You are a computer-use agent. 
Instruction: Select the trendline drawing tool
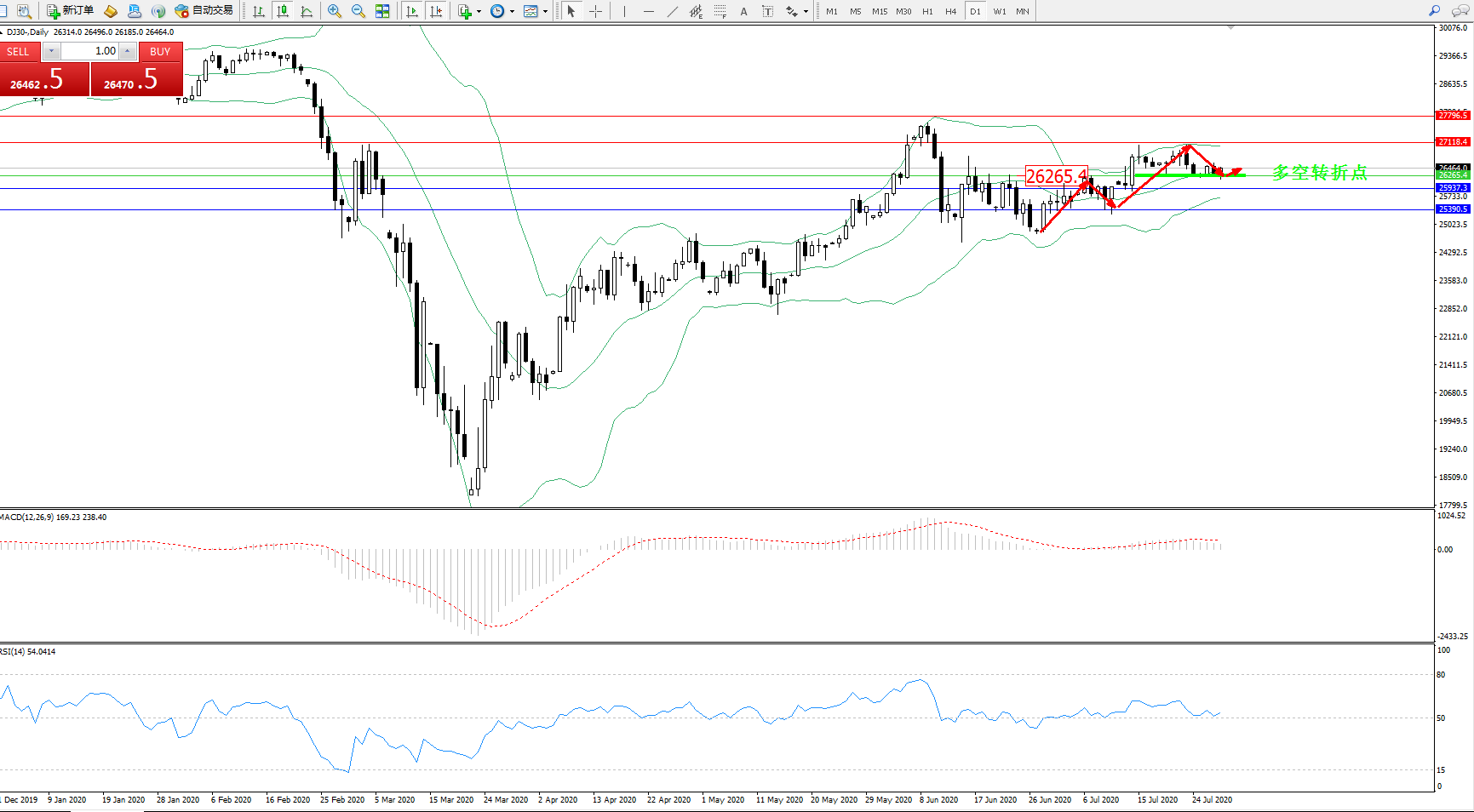tap(673, 11)
